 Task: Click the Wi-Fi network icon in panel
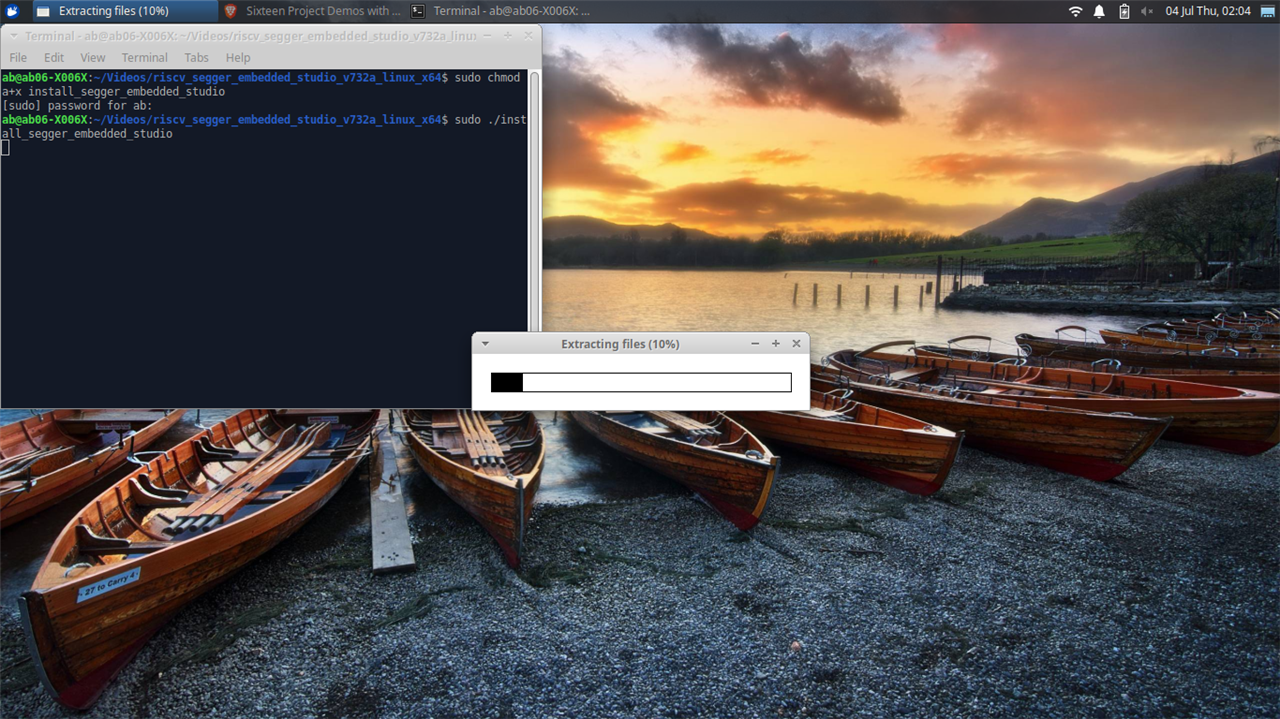1076,11
